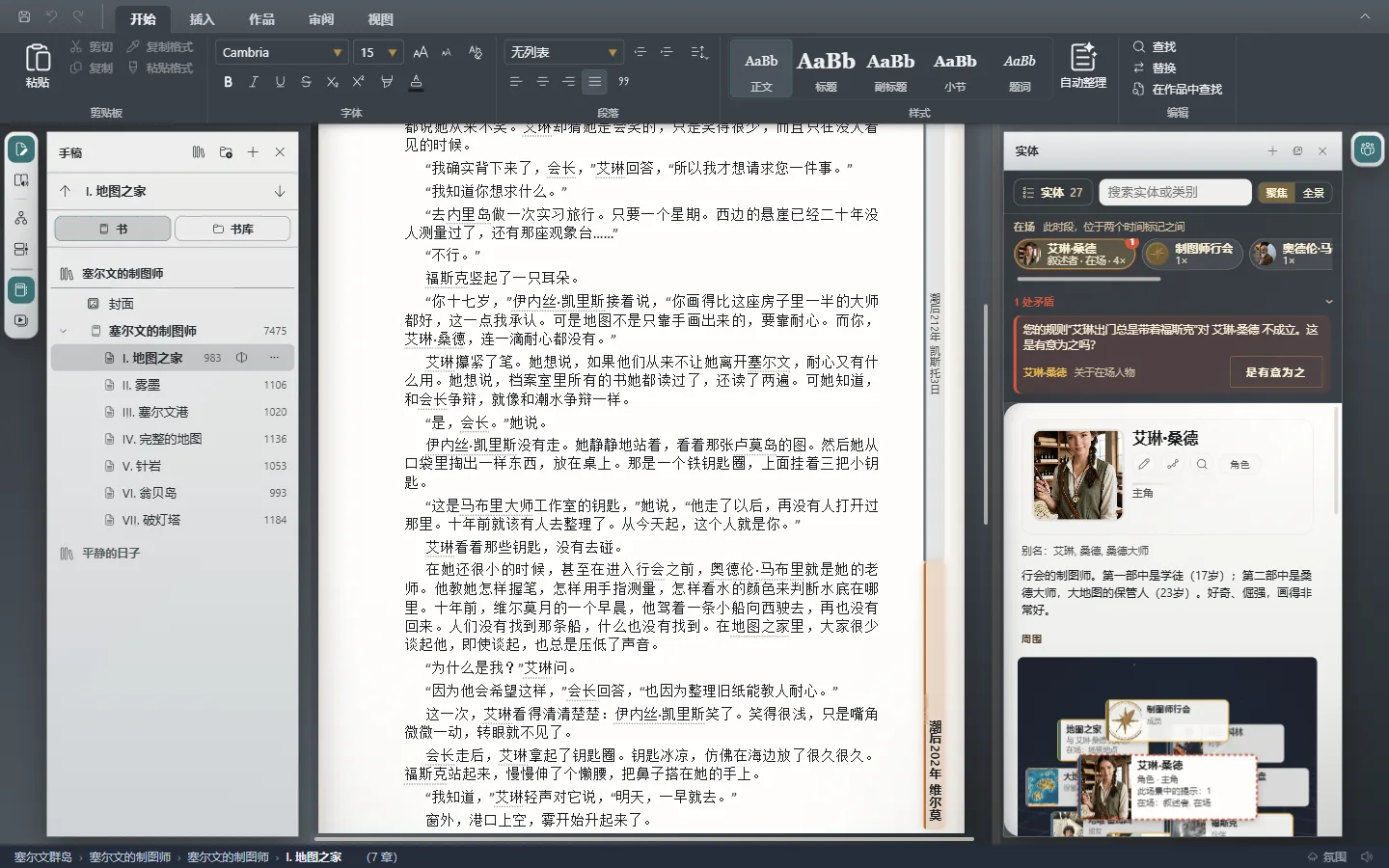Toggle justified paragraph alignment
The image size is (1389, 868).
tap(595, 82)
